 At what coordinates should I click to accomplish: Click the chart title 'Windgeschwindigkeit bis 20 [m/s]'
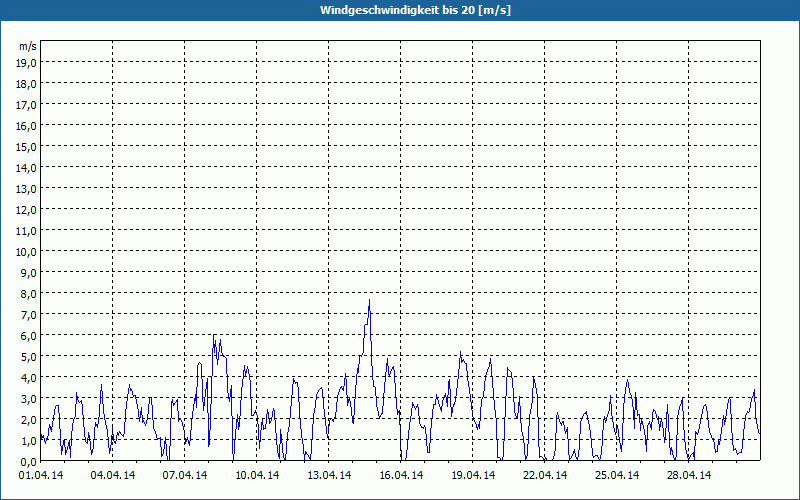coord(400,10)
